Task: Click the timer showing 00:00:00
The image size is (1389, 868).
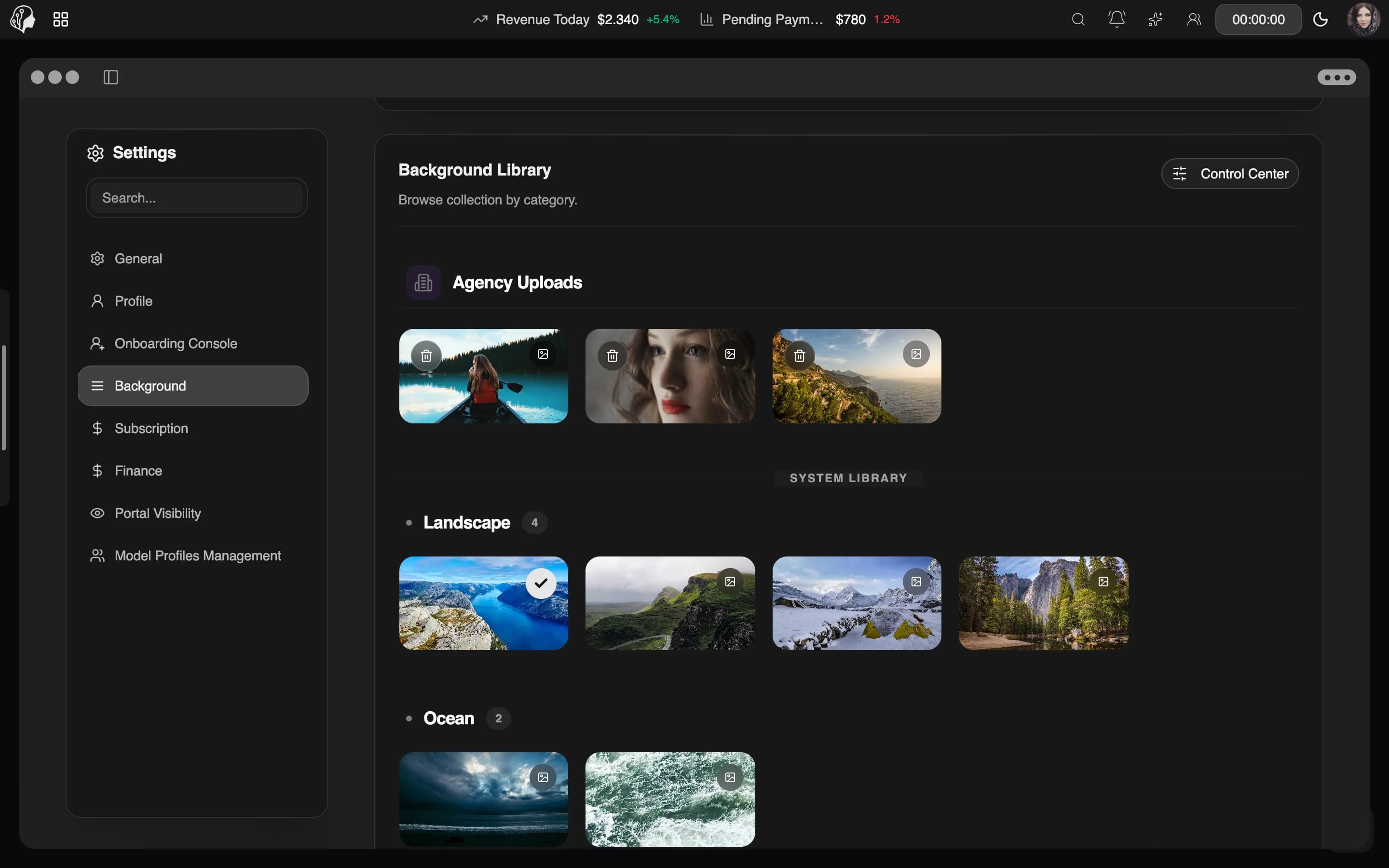Action: coord(1258,19)
